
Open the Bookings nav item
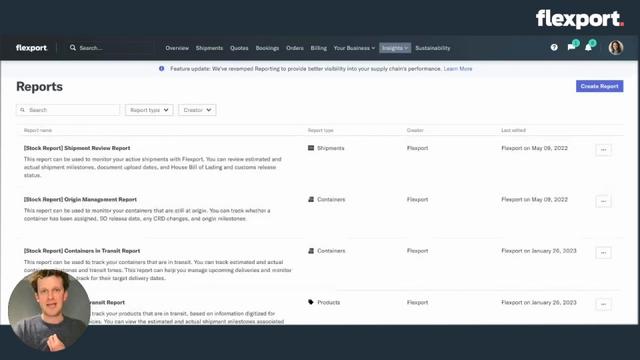point(267,48)
